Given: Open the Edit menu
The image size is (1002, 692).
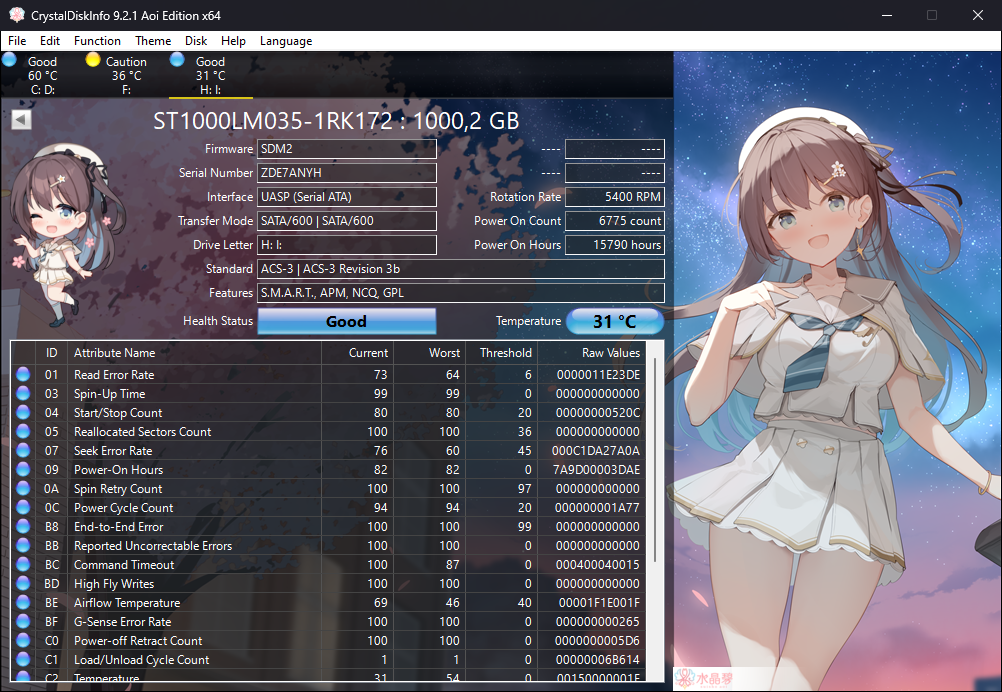Looking at the screenshot, I should (50, 41).
